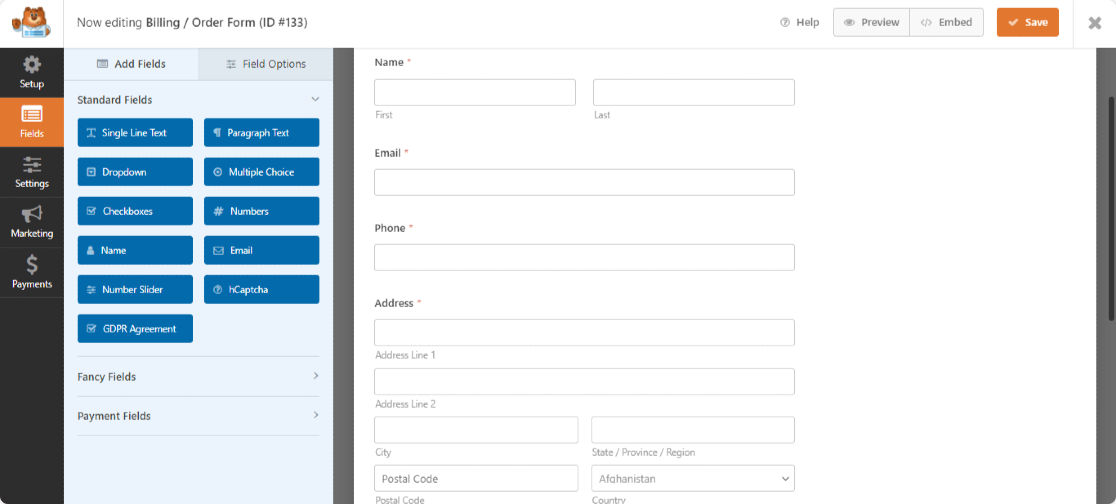
Task: Click the City input box
Action: 476,430
